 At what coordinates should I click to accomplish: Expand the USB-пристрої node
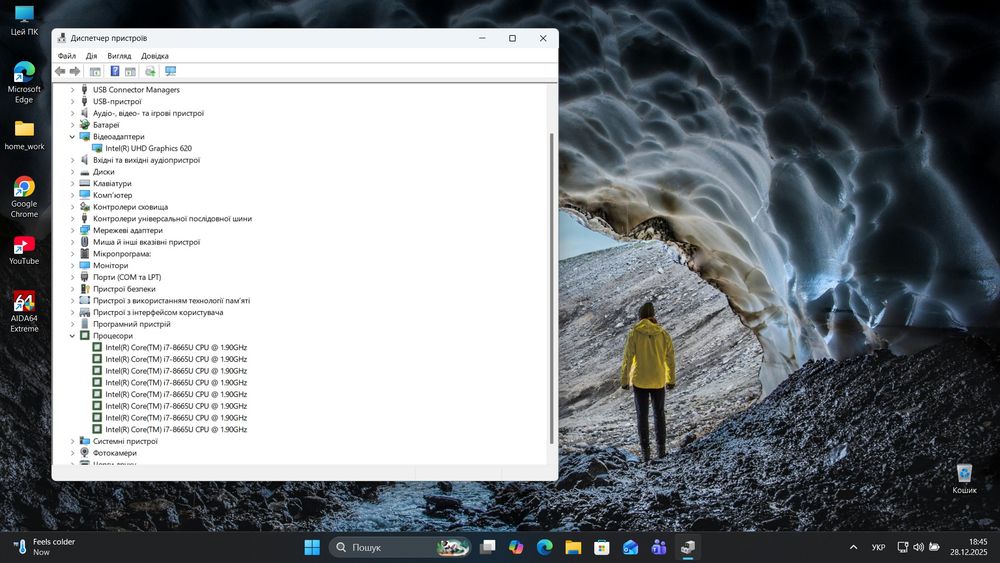pos(72,101)
